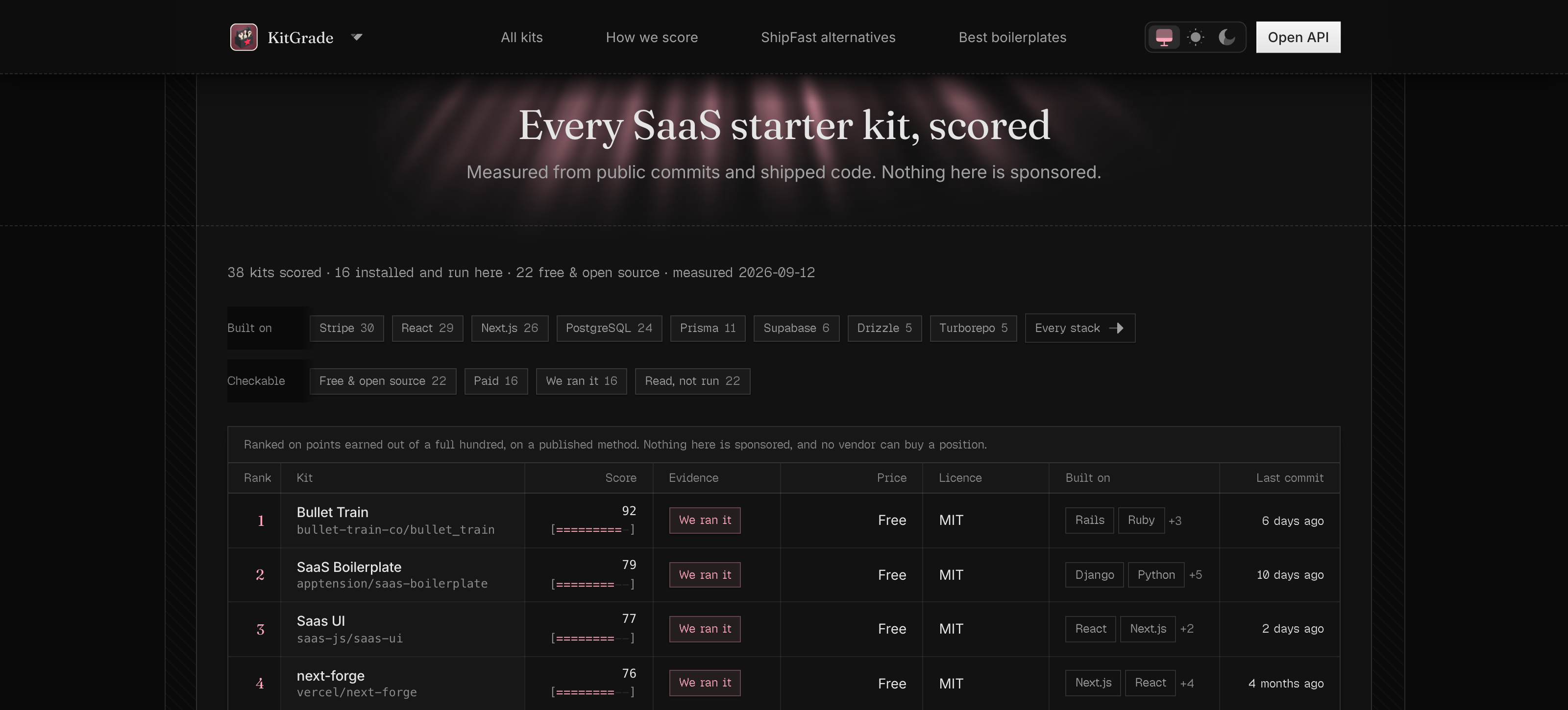Click the Rails tag on Bullet Train
Screen dimensions: 1568x710
tap(1089, 520)
